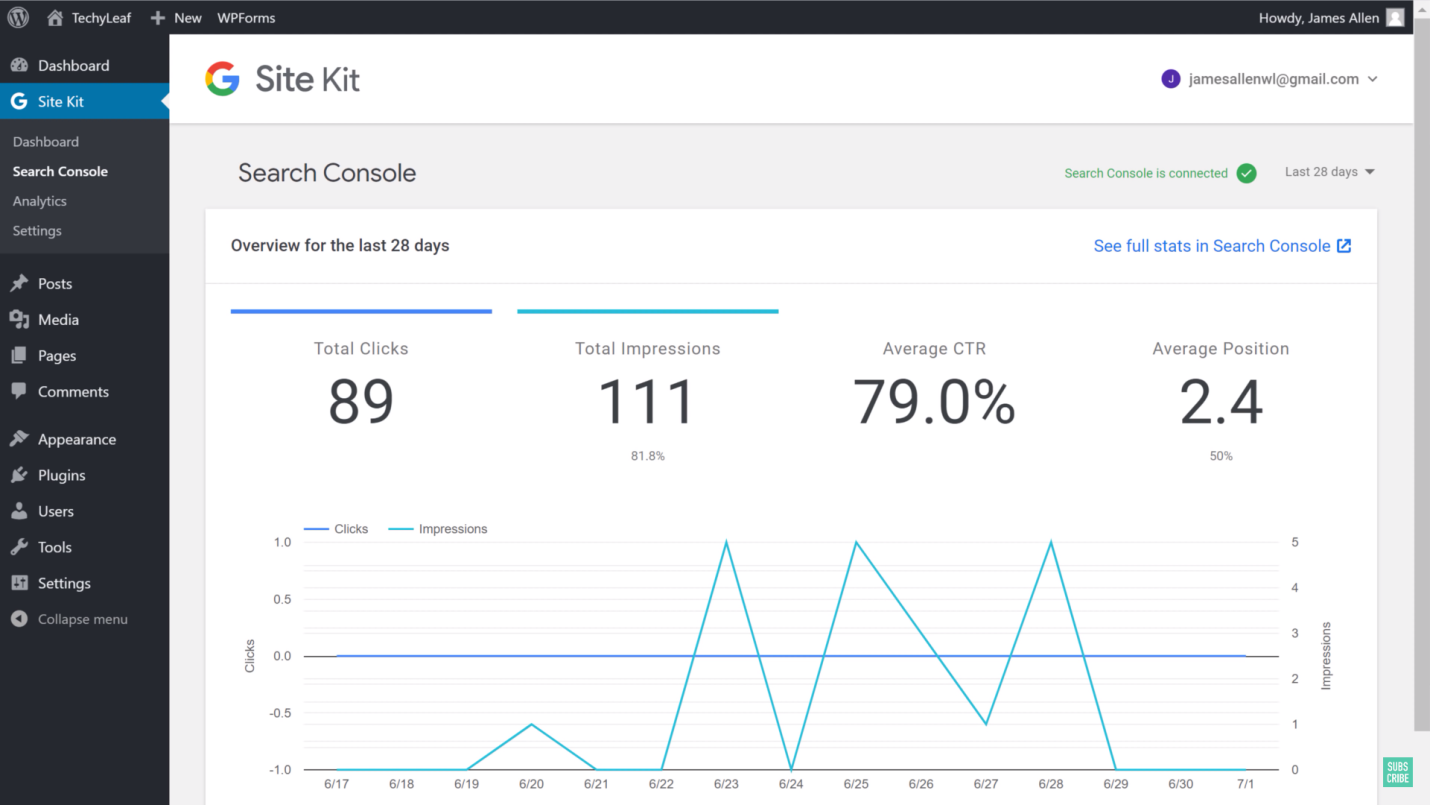This screenshot has width=1430, height=805.
Task: Go to Posts menu
Action: coord(85,283)
